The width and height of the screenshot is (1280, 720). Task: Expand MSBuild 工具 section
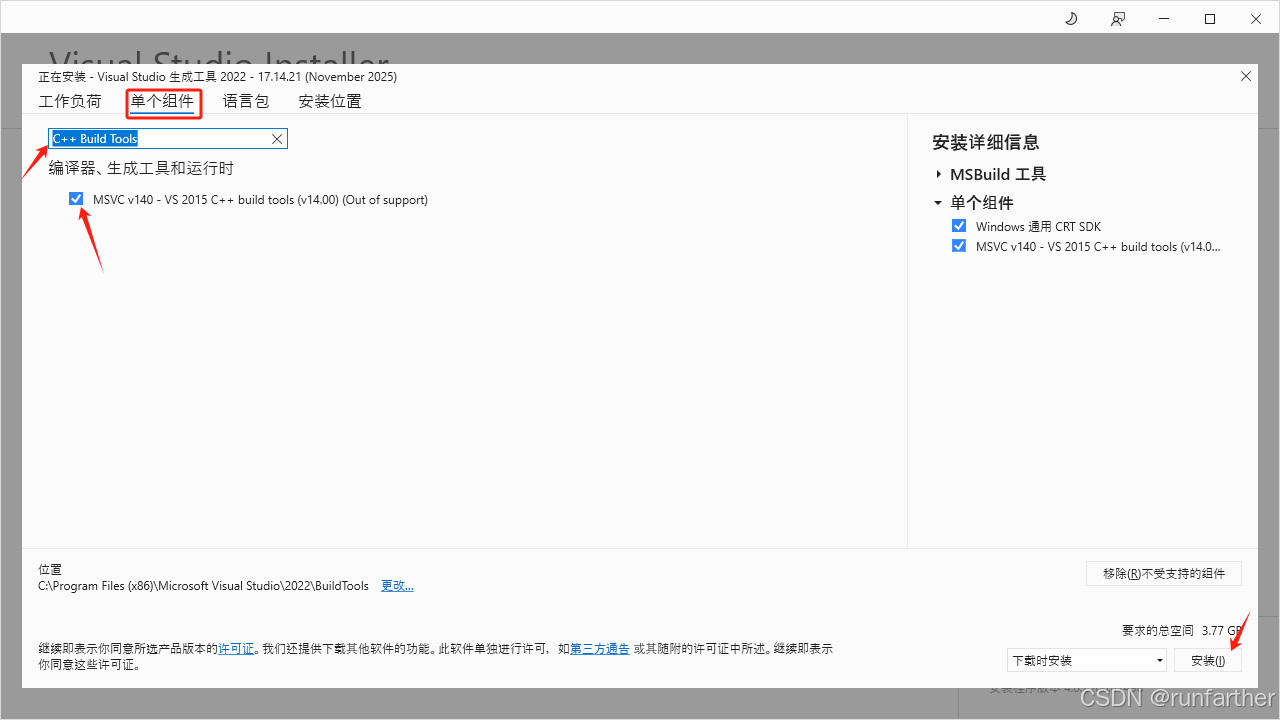coord(939,174)
